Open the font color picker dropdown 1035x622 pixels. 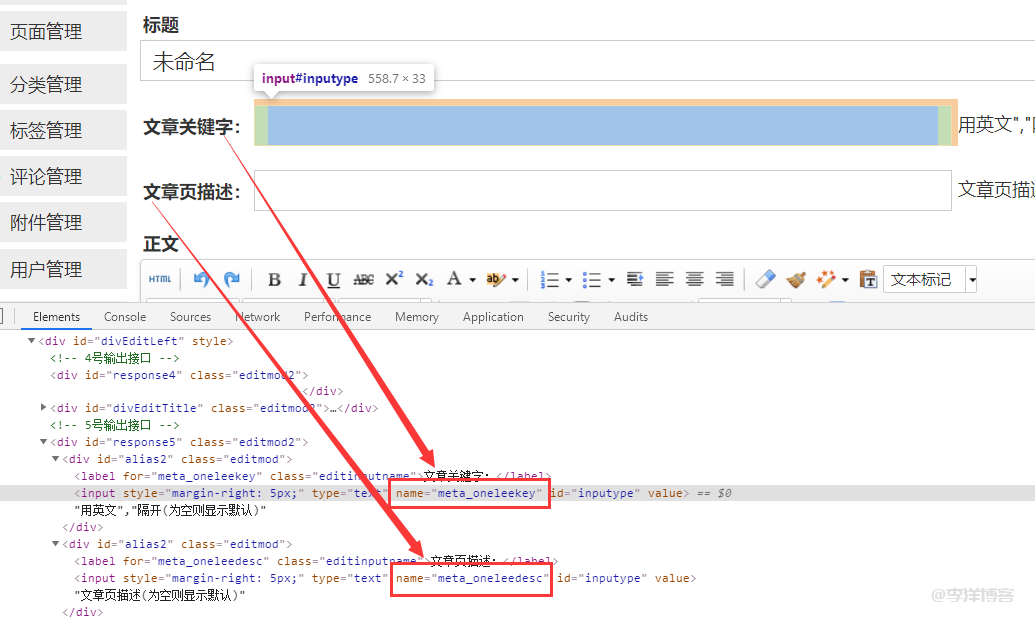point(471,280)
